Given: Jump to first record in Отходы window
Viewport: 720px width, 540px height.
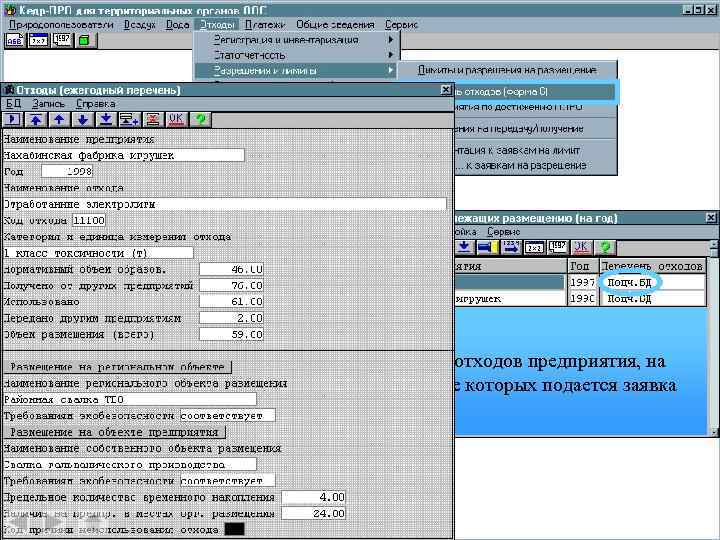Looking at the screenshot, I should (36, 120).
